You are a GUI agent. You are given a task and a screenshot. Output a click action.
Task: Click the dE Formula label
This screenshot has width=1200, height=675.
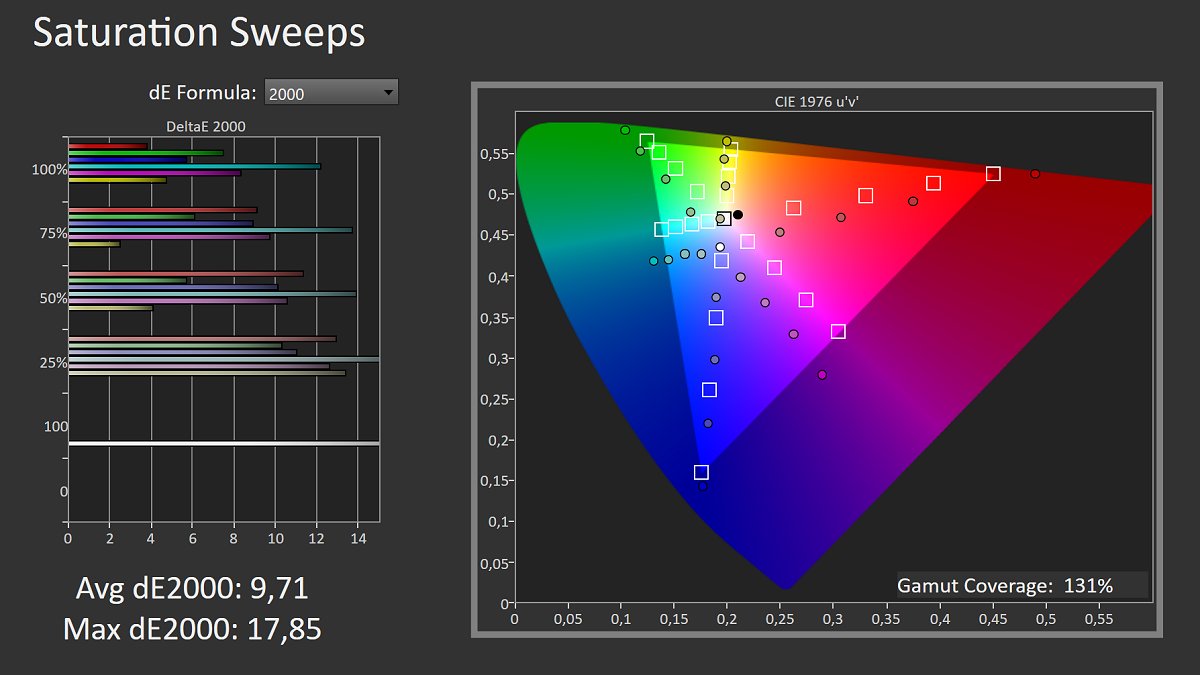point(203,93)
